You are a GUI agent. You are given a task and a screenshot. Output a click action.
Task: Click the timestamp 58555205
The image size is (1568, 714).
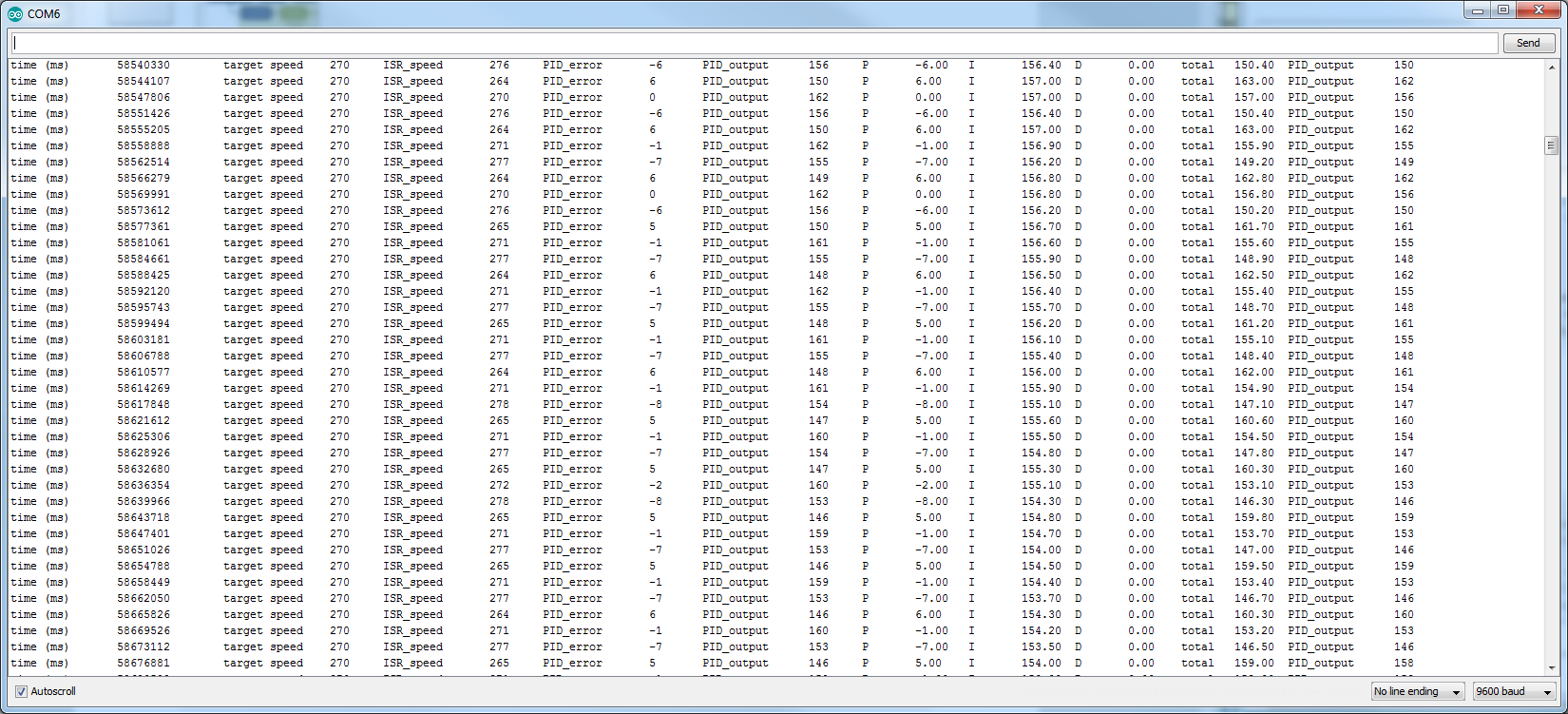coord(143,129)
